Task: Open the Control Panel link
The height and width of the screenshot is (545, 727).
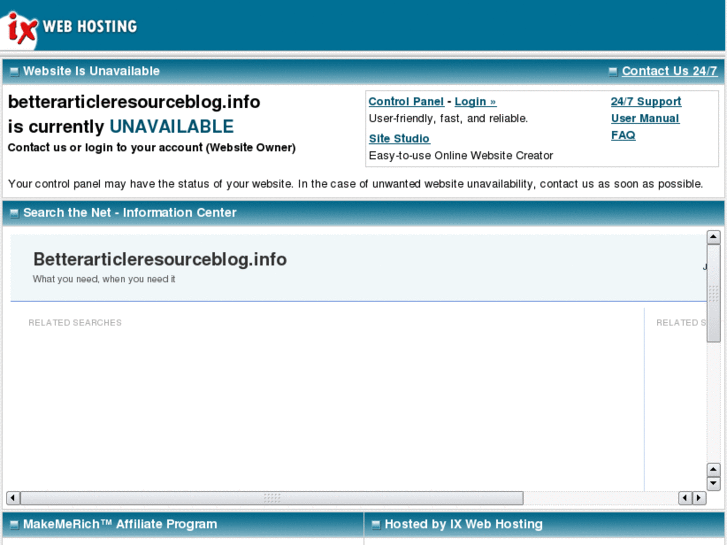Action: [406, 101]
